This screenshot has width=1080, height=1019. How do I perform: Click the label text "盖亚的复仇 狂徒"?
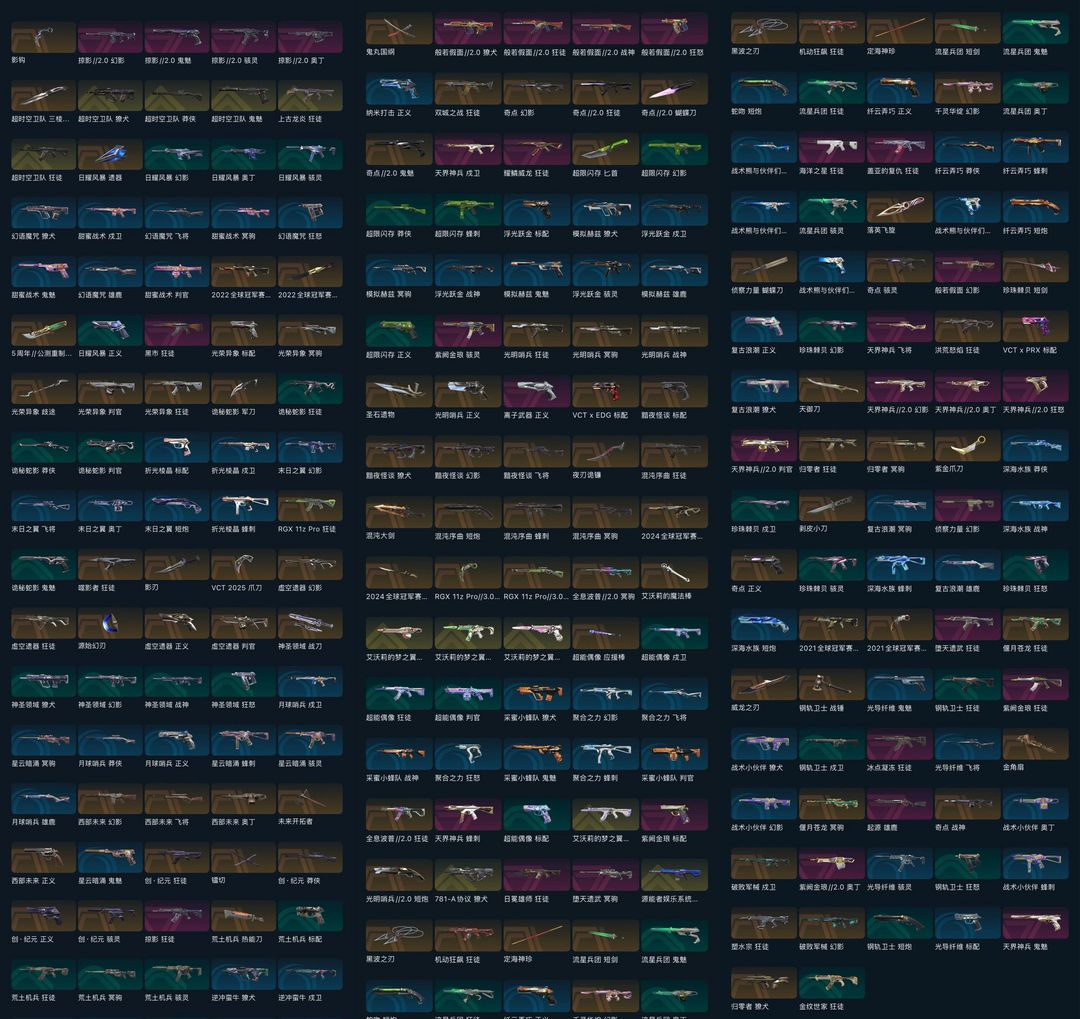[893, 171]
